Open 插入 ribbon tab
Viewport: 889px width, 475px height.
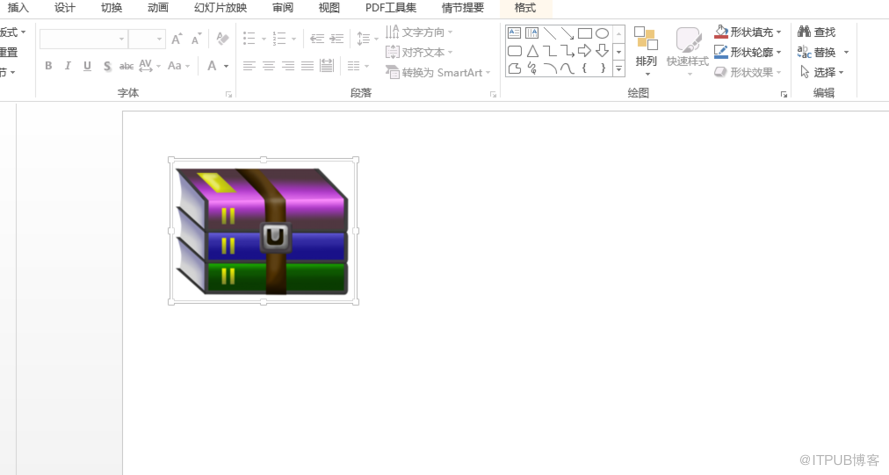click(x=18, y=8)
